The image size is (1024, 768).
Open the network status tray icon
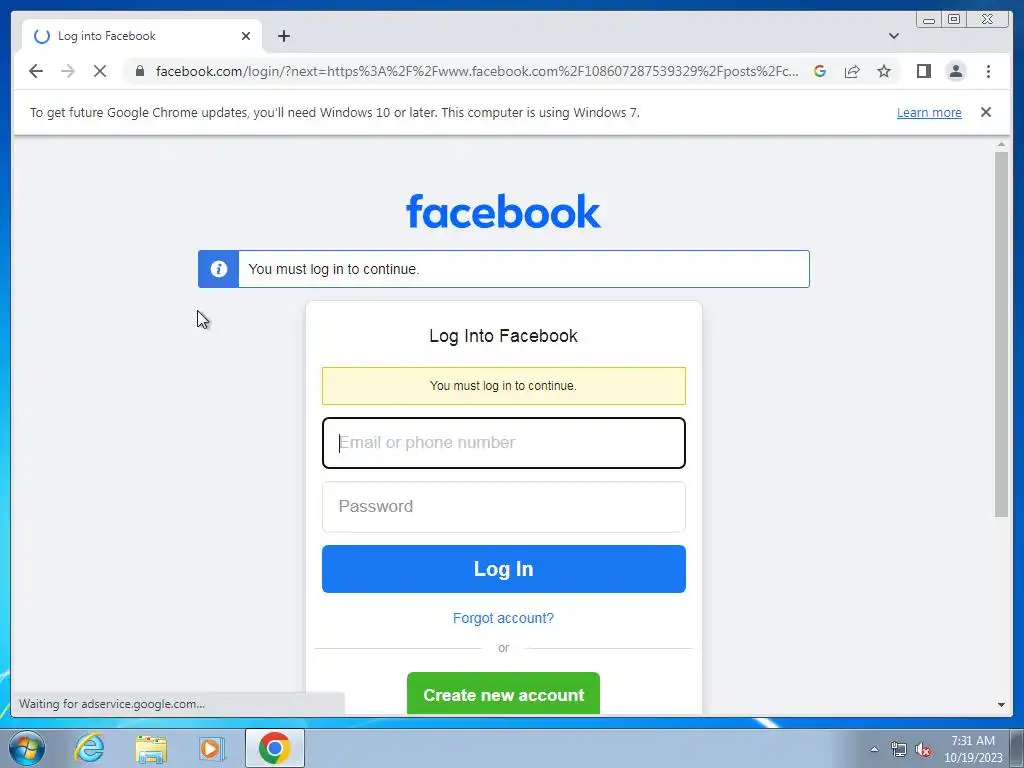(x=899, y=749)
